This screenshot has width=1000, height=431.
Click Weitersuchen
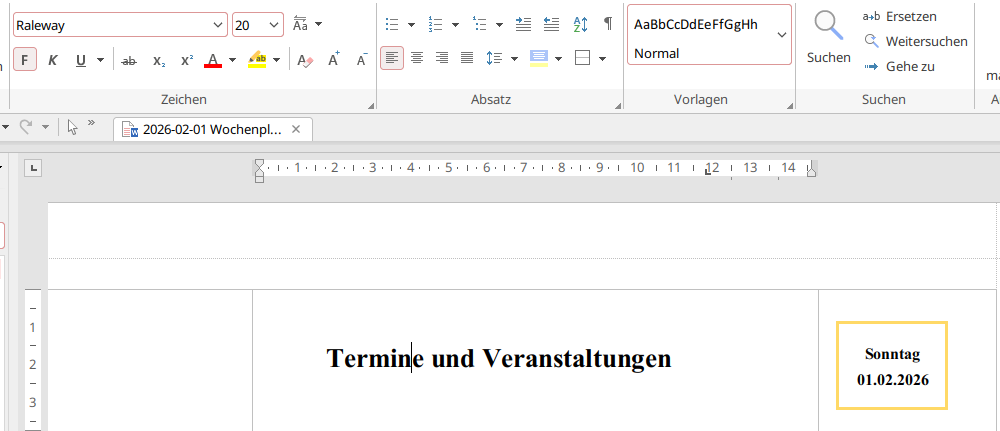point(916,41)
